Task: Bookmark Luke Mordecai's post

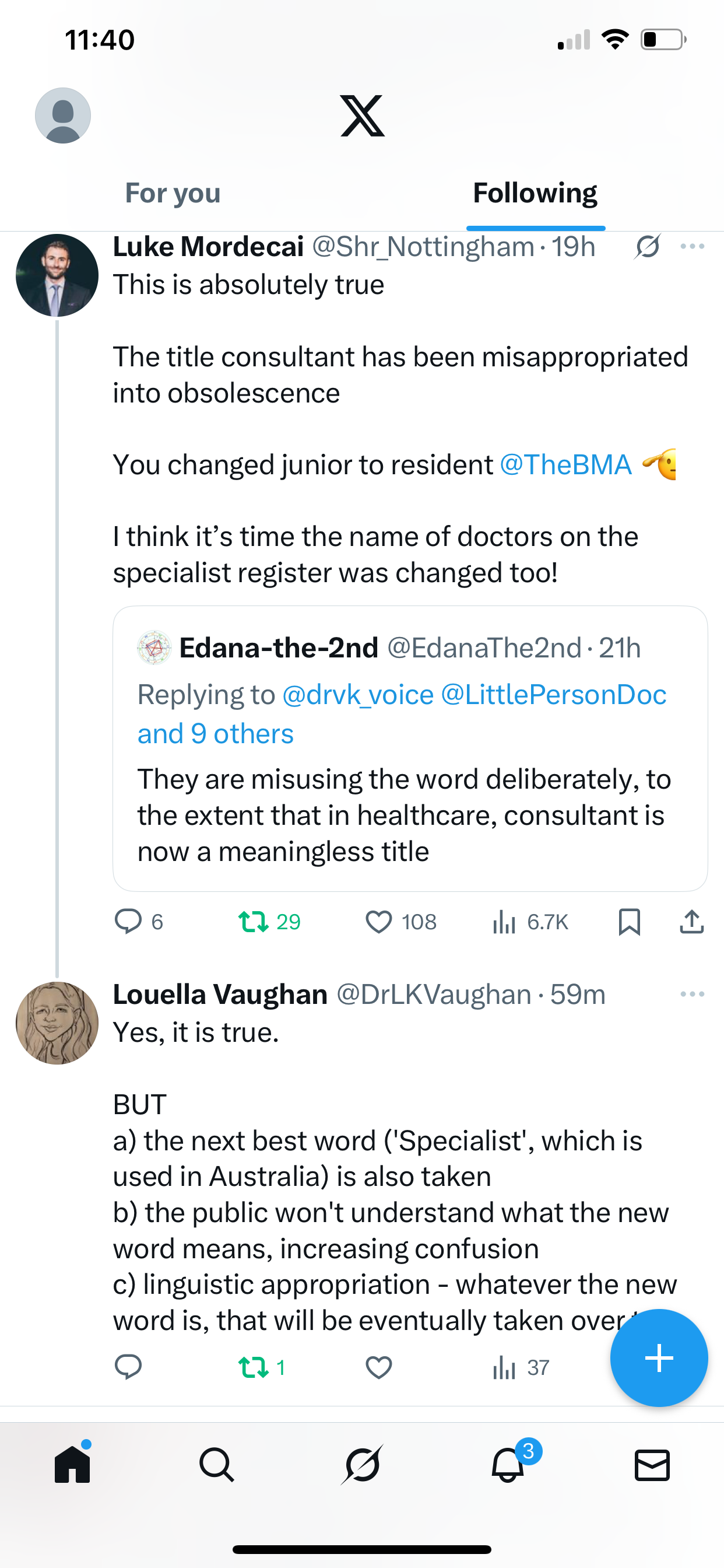Action: (629, 922)
